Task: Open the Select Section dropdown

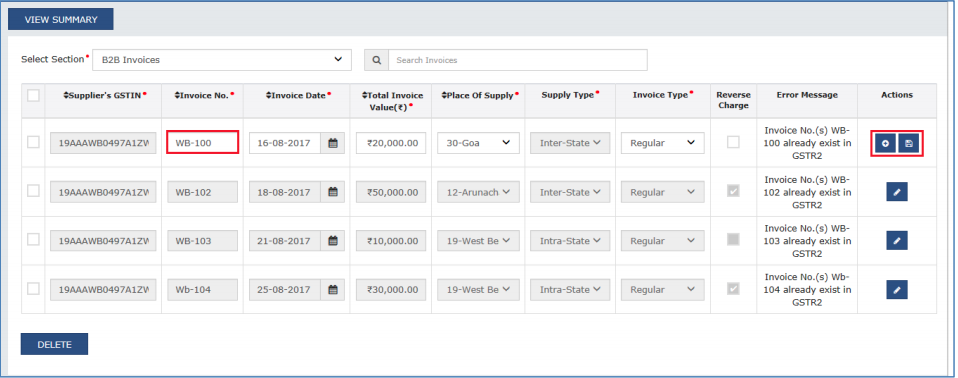Action: (x=222, y=60)
